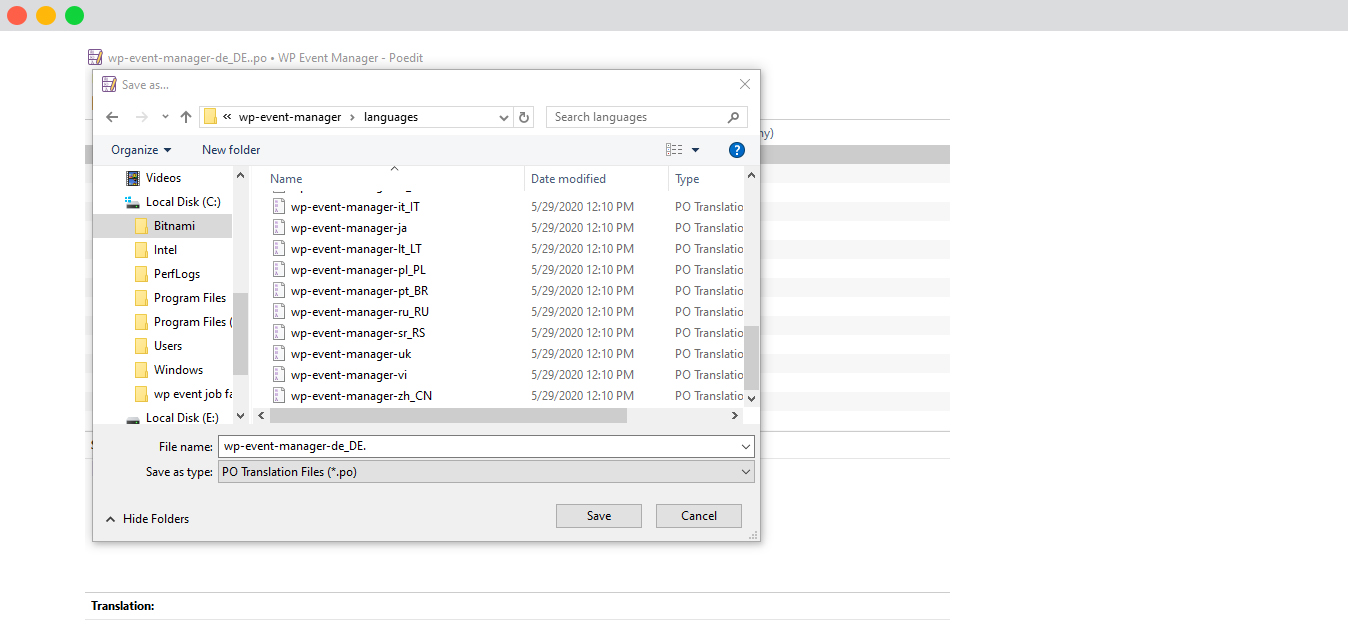Viewport: 1348px width, 635px height.
Task: Click the Save button
Action: pyautogui.click(x=599, y=516)
